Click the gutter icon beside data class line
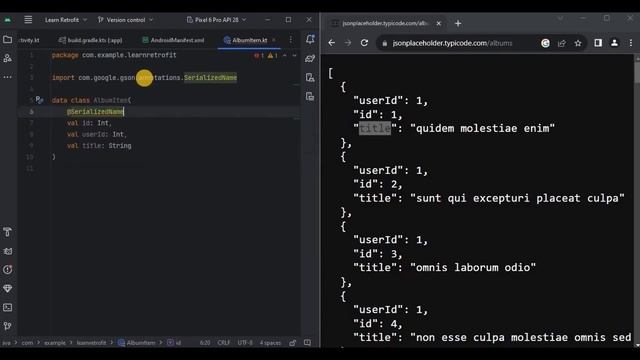This screenshot has width=640, height=360. [39, 100]
